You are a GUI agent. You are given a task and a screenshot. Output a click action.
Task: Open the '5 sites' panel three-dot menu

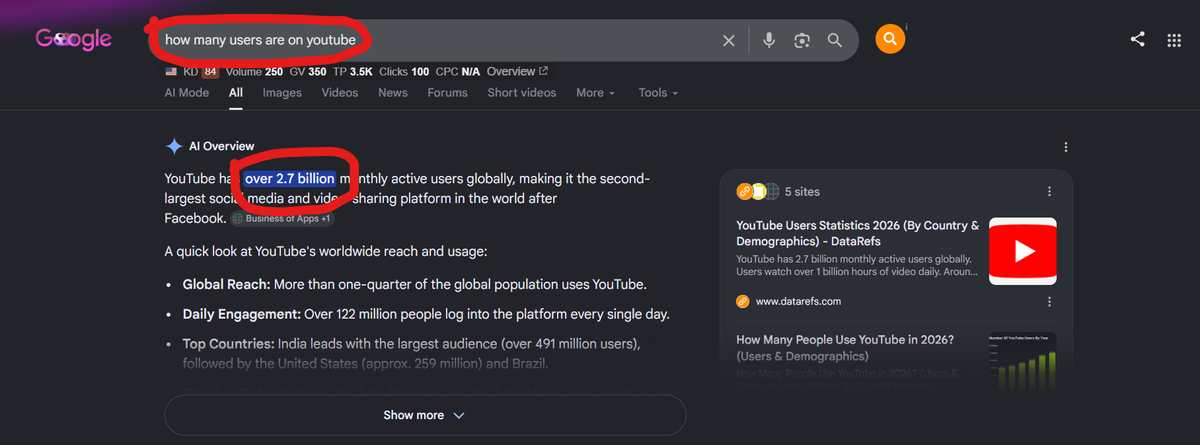1049,191
